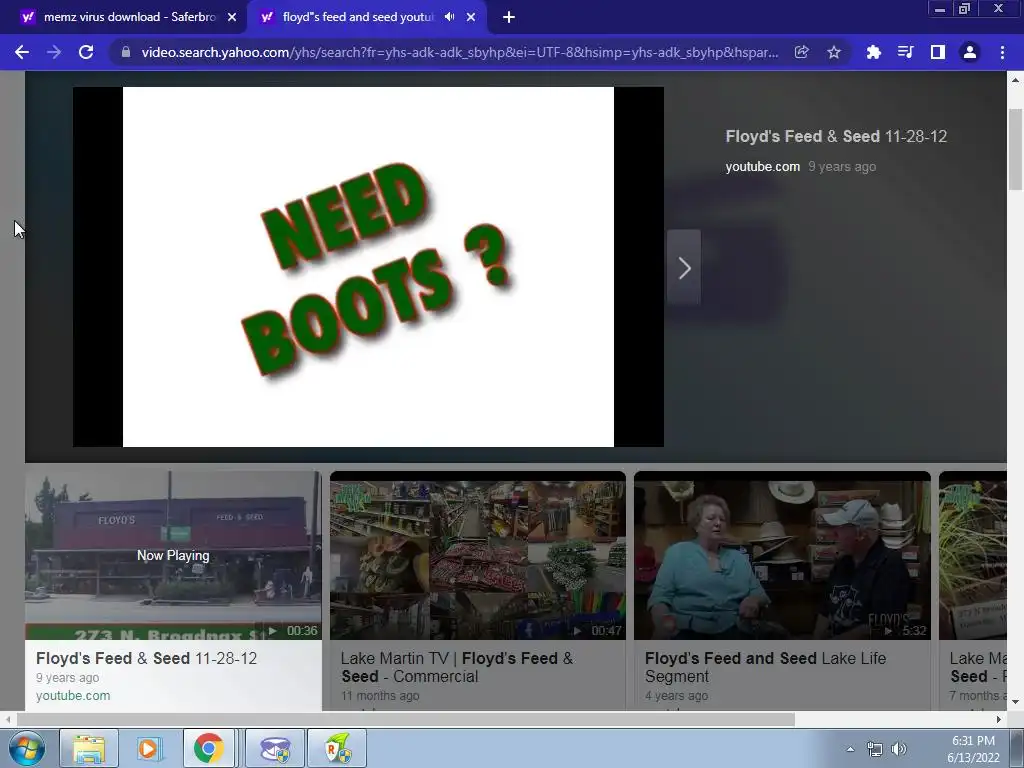Click the scroll down arrow
The image size is (1024, 768).
click(x=1015, y=702)
